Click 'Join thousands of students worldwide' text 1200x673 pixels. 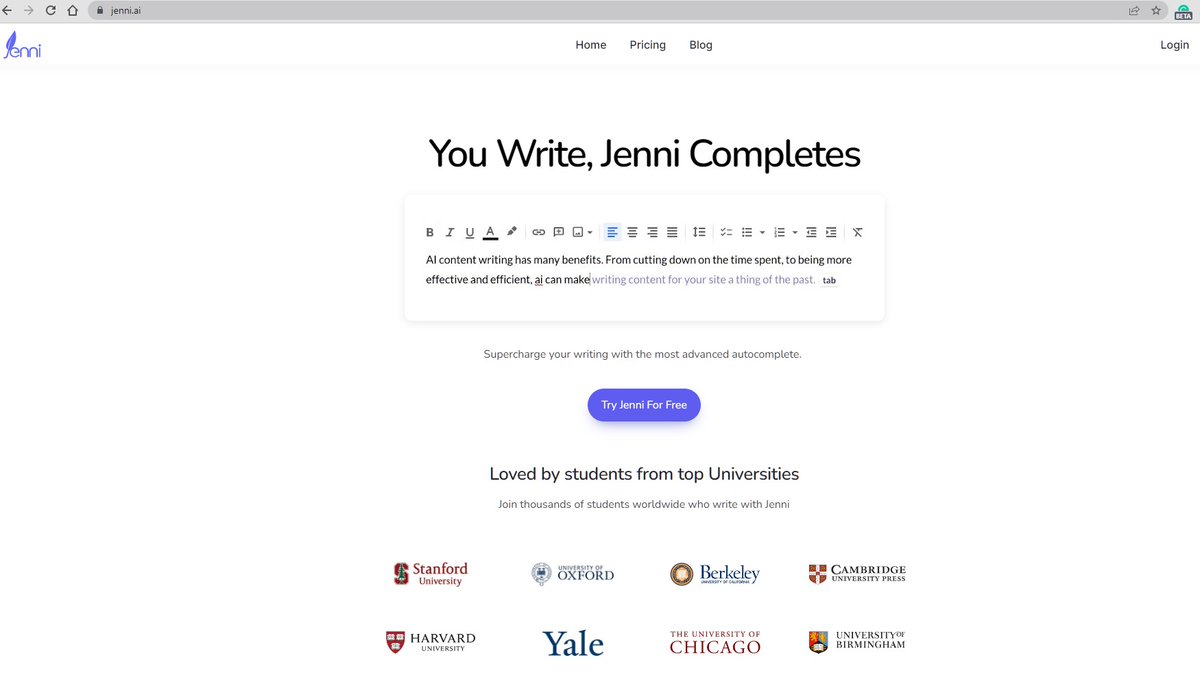click(x=644, y=504)
